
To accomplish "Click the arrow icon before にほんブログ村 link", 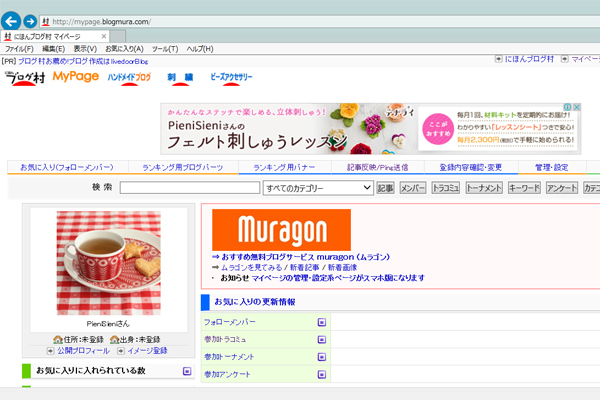I will coord(499,59).
